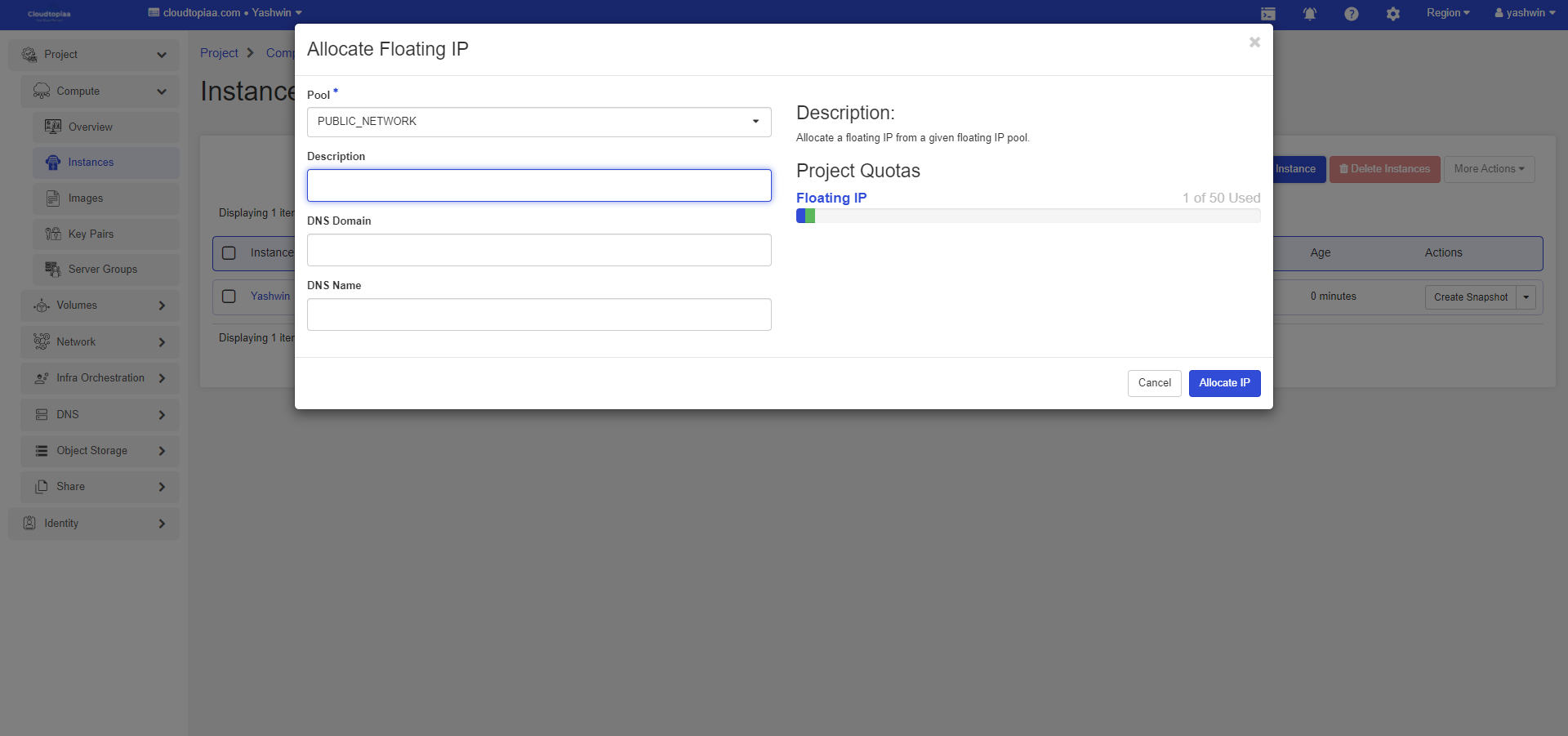Open the settings gear icon
This screenshot has height=736, width=1568.
point(1392,14)
